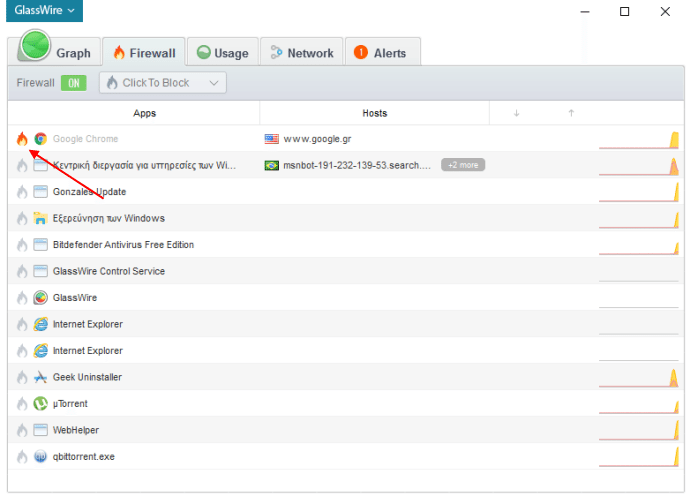Click the qbittorrent.exe app icon
690x497 pixels.
[x=40, y=457]
